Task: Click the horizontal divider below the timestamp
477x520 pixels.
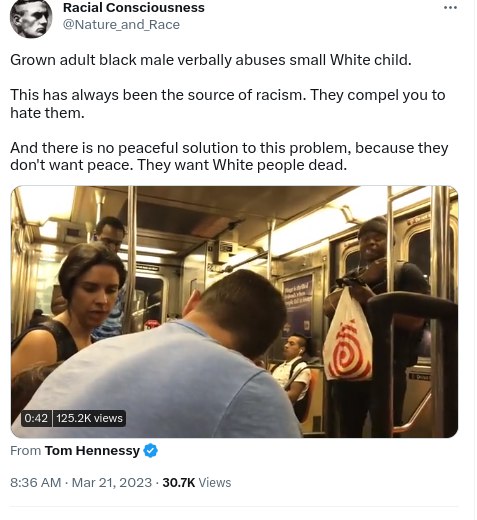Action: pos(234,507)
